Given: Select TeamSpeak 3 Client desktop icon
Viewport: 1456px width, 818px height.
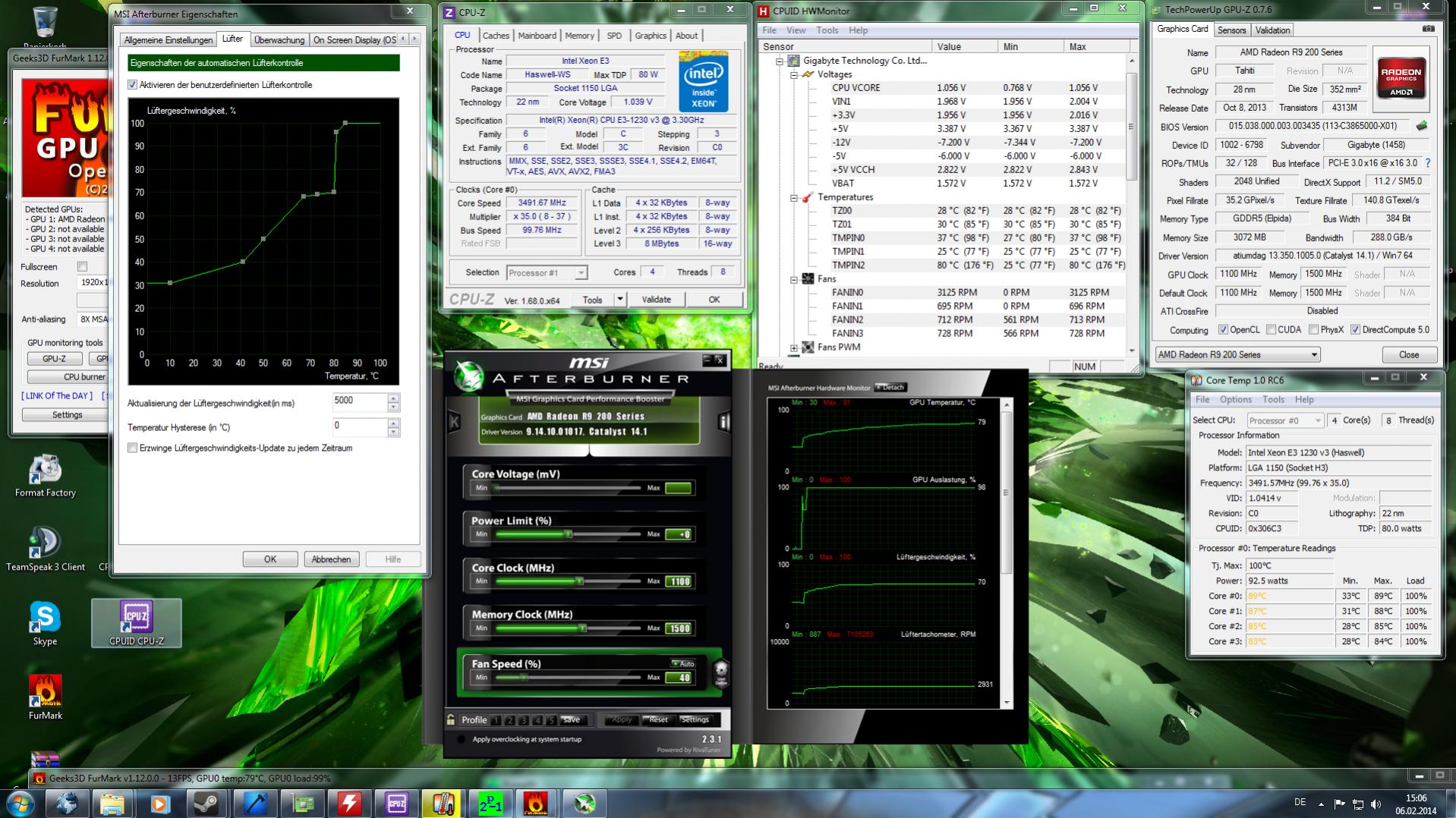Looking at the screenshot, I should point(46,549).
